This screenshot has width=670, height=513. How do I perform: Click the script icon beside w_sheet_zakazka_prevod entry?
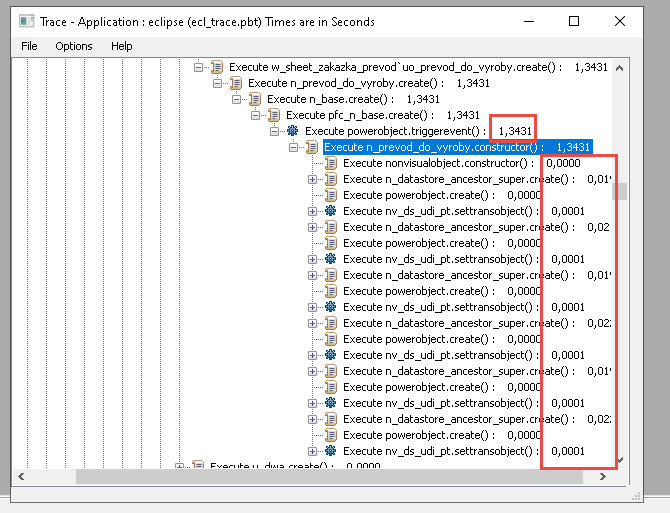tap(216, 67)
